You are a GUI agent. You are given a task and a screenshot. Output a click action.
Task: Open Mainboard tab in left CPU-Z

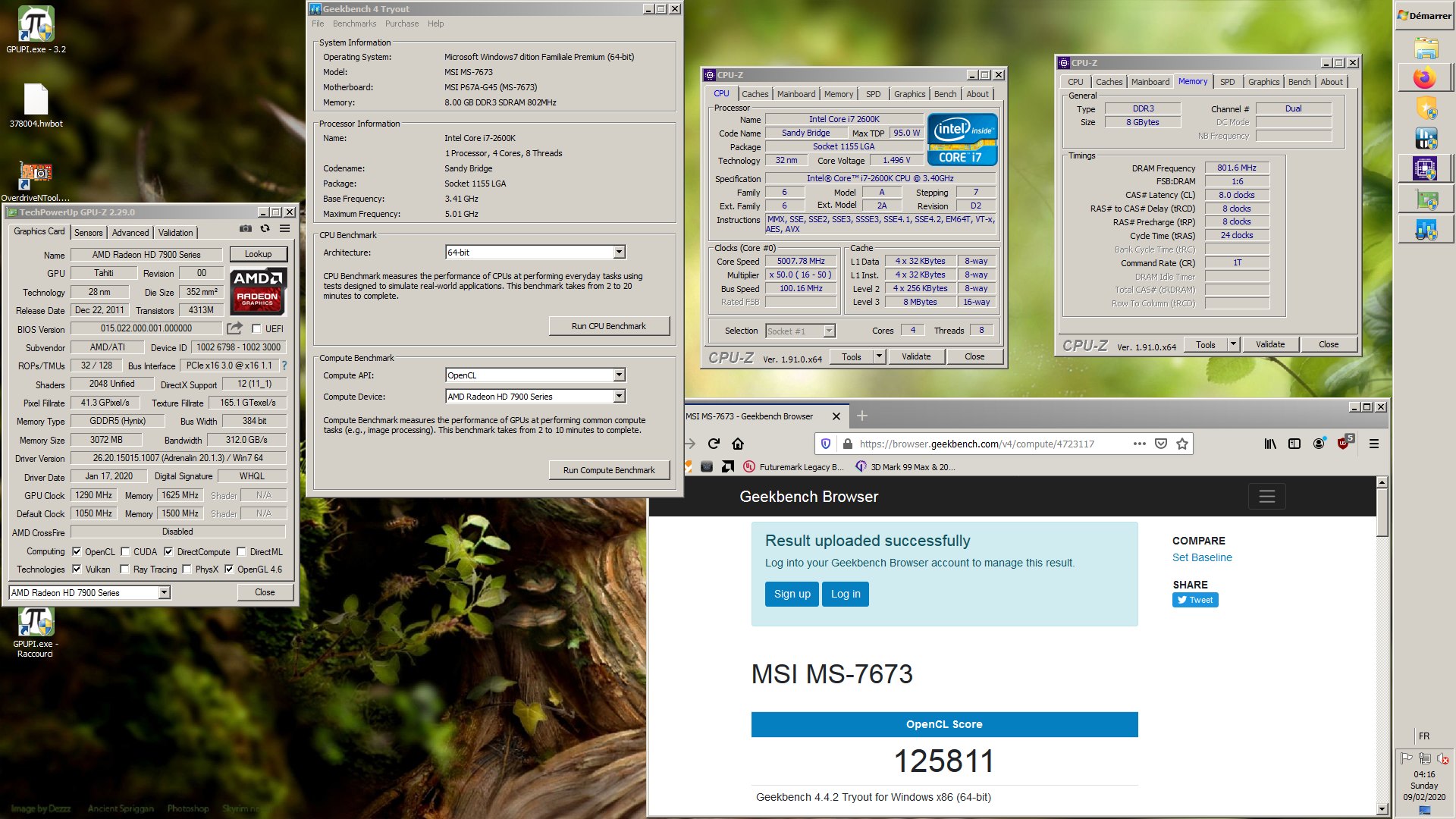[796, 94]
